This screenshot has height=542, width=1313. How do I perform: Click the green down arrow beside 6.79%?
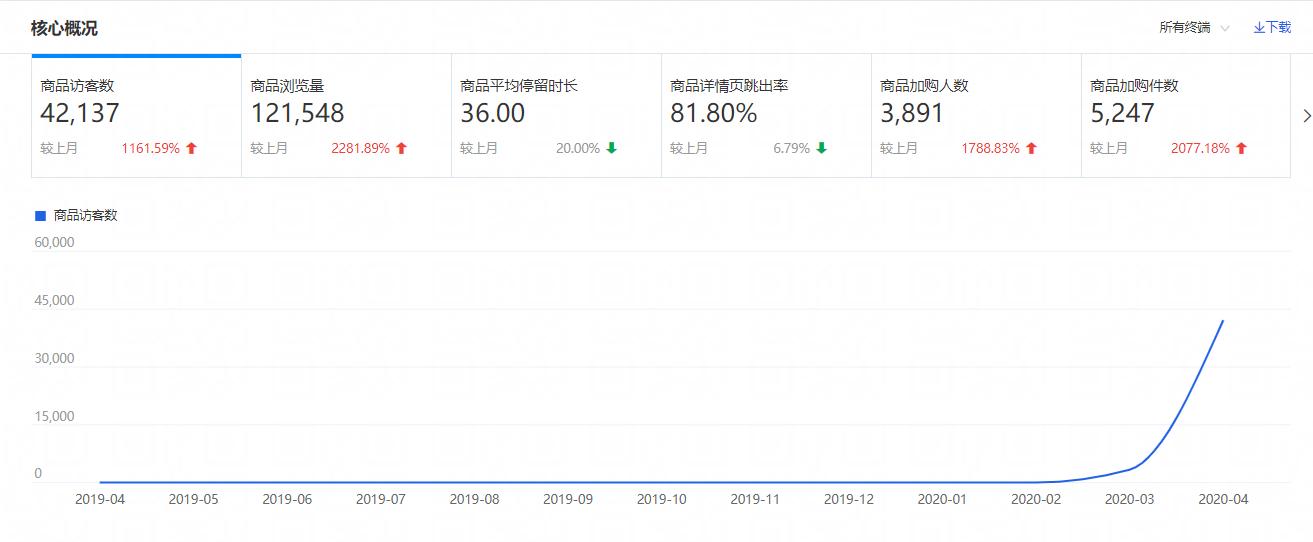pyautogui.click(x=822, y=149)
